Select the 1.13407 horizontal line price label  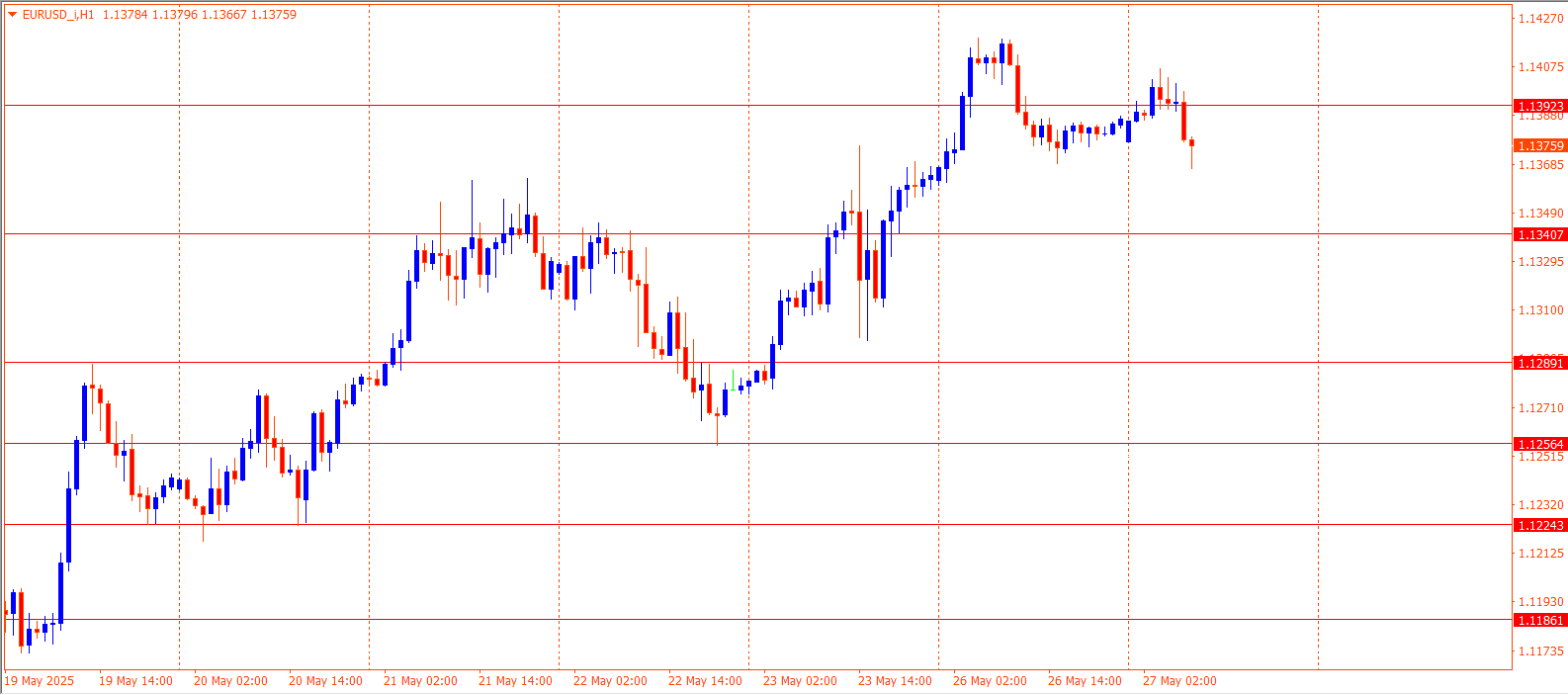(x=1540, y=234)
